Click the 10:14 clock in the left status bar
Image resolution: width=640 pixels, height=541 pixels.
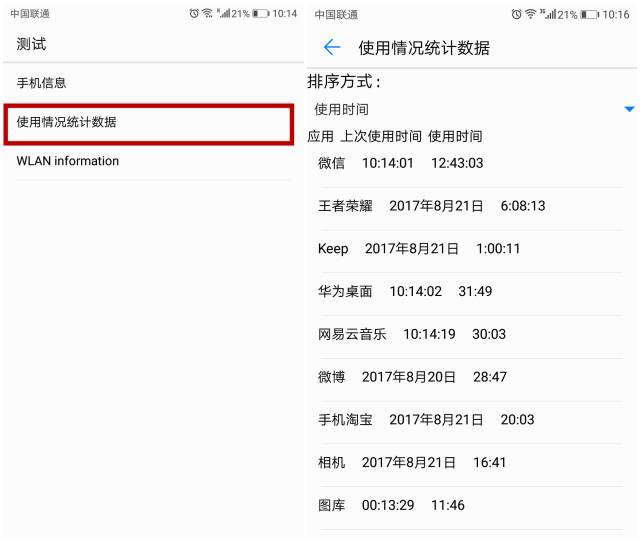pos(284,13)
